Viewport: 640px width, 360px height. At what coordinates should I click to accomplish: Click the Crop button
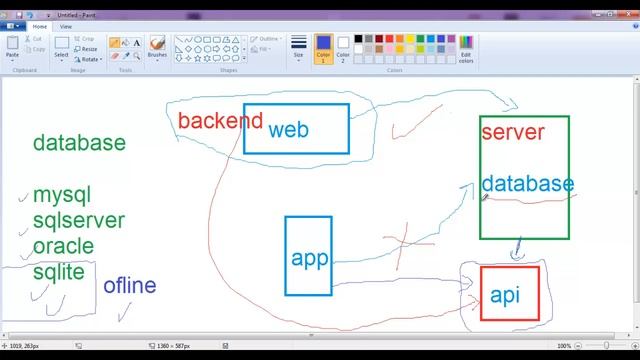tap(84, 39)
